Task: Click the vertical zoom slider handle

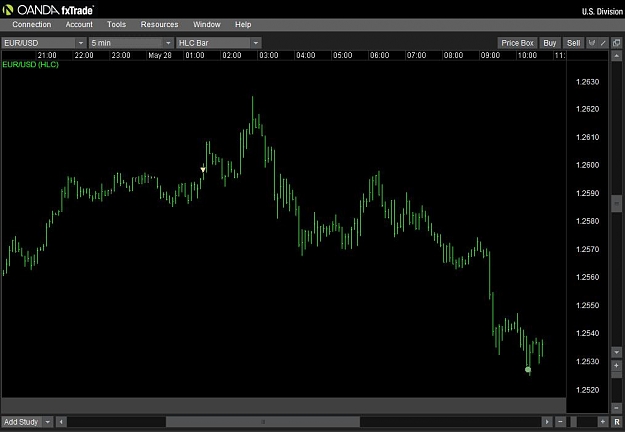Action: point(617,375)
